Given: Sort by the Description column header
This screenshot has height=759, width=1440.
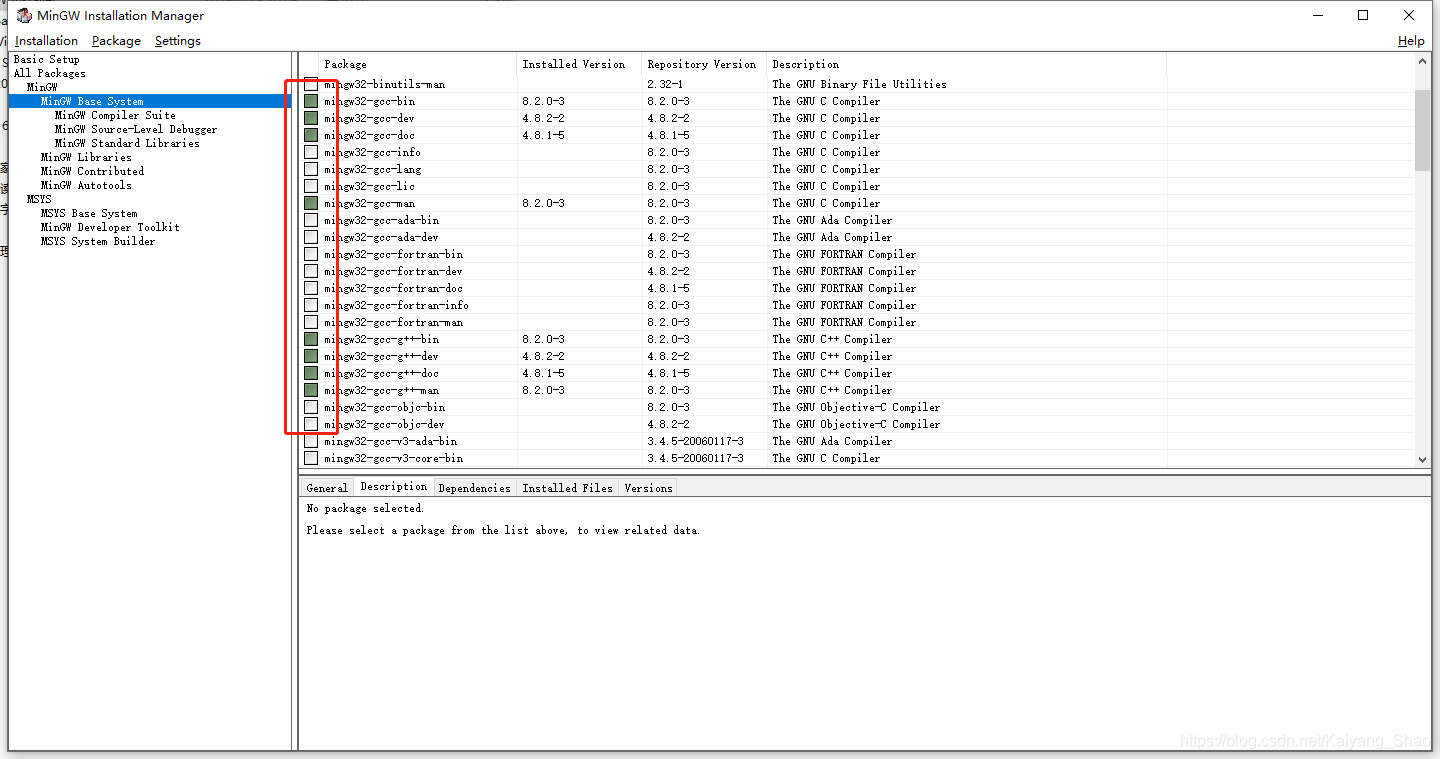Looking at the screenshot, I should 966,64.
